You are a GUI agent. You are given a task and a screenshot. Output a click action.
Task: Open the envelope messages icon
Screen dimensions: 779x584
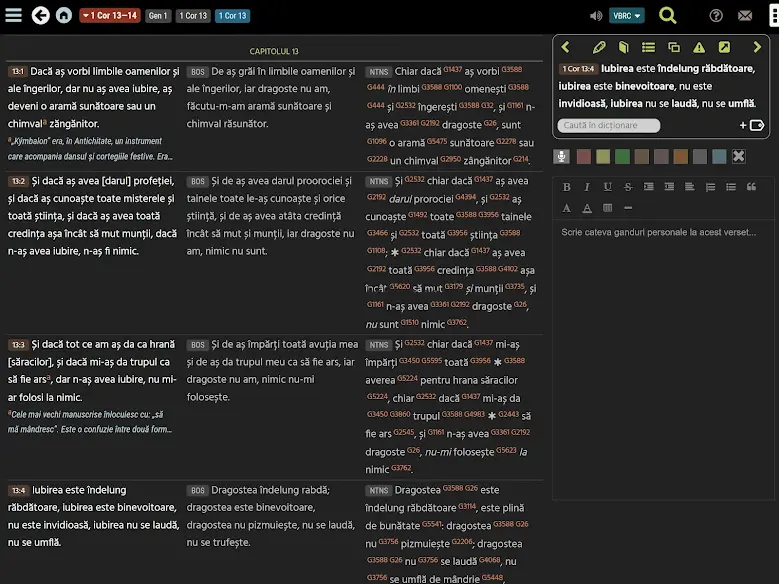(745, 15)
